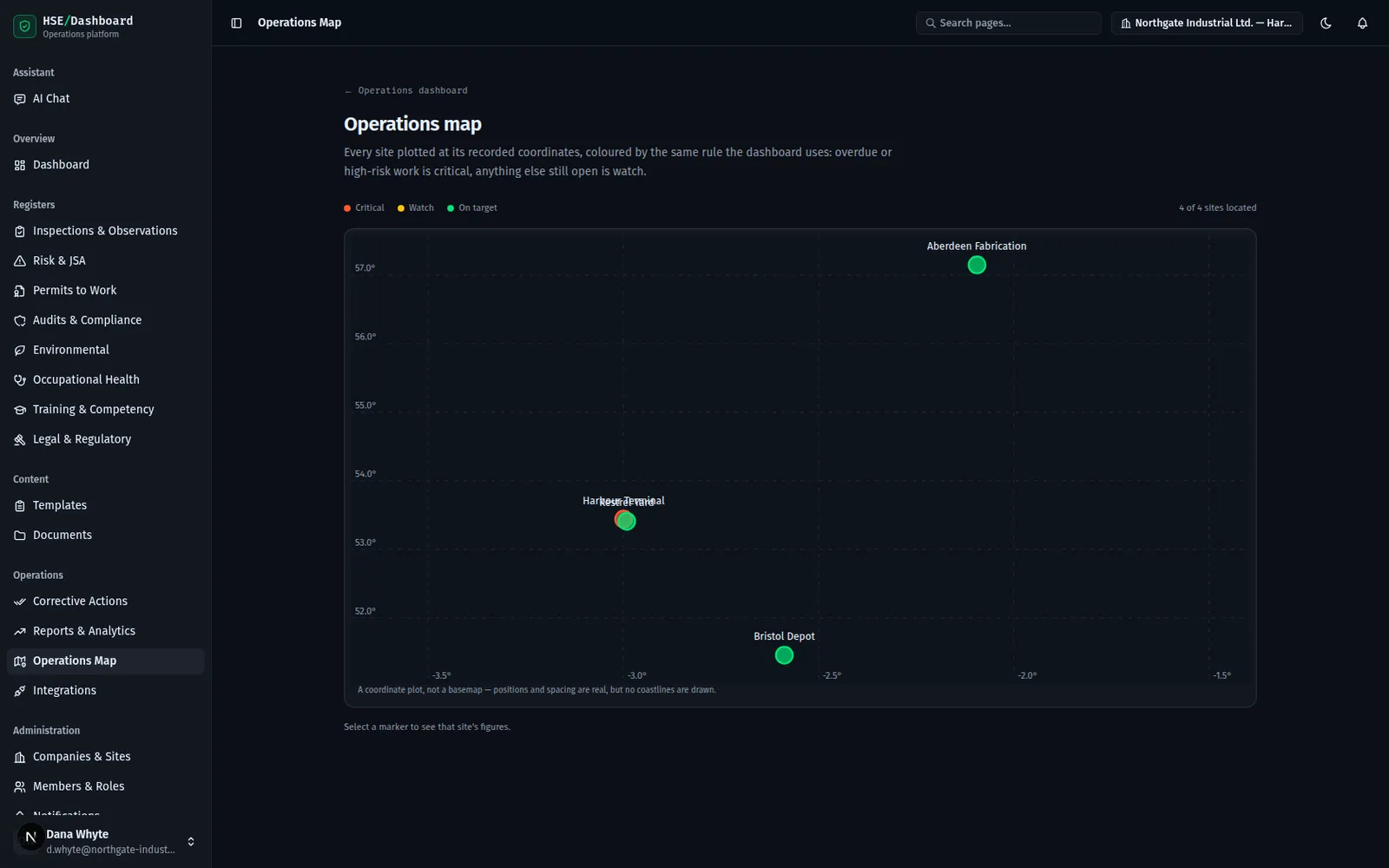The height and width of the screenshot is (868, 1389).
Task: Select the Permits to Work icon
Action: coord(20,291)
